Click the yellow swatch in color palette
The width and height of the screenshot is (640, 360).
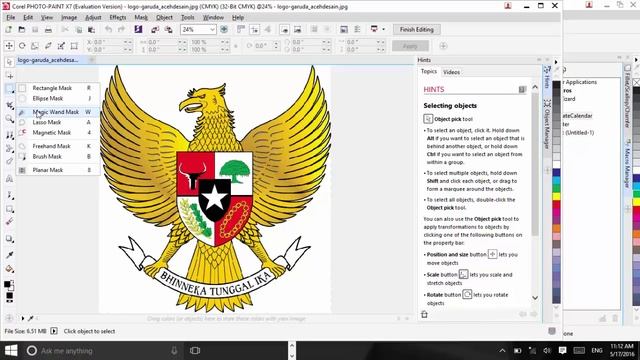click(556, 196)
